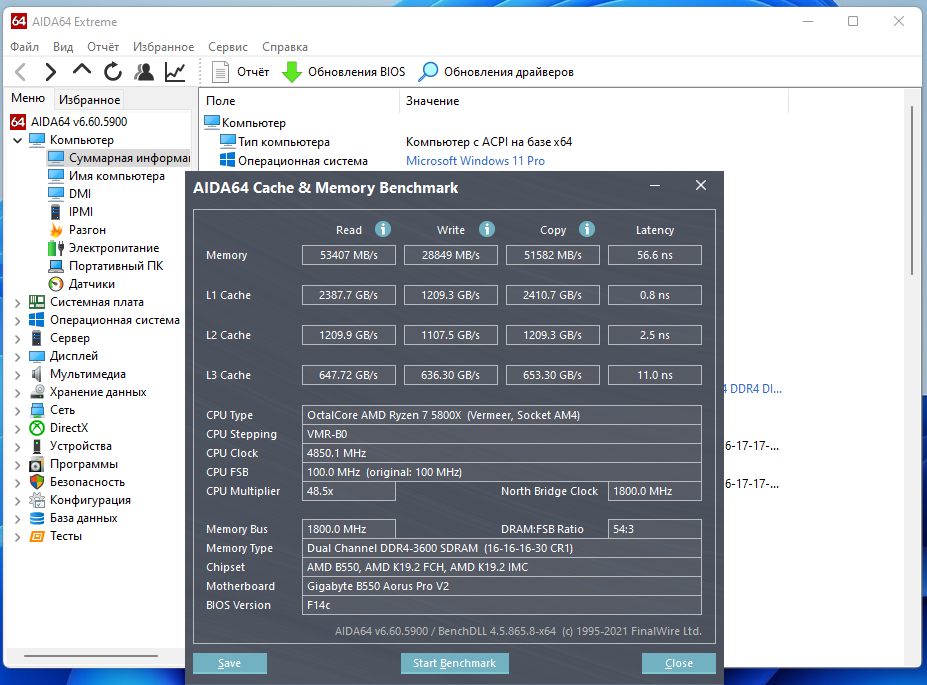Click the Поле column header
The height and width of the screenshot is (685, 927).
pos(300,101)
